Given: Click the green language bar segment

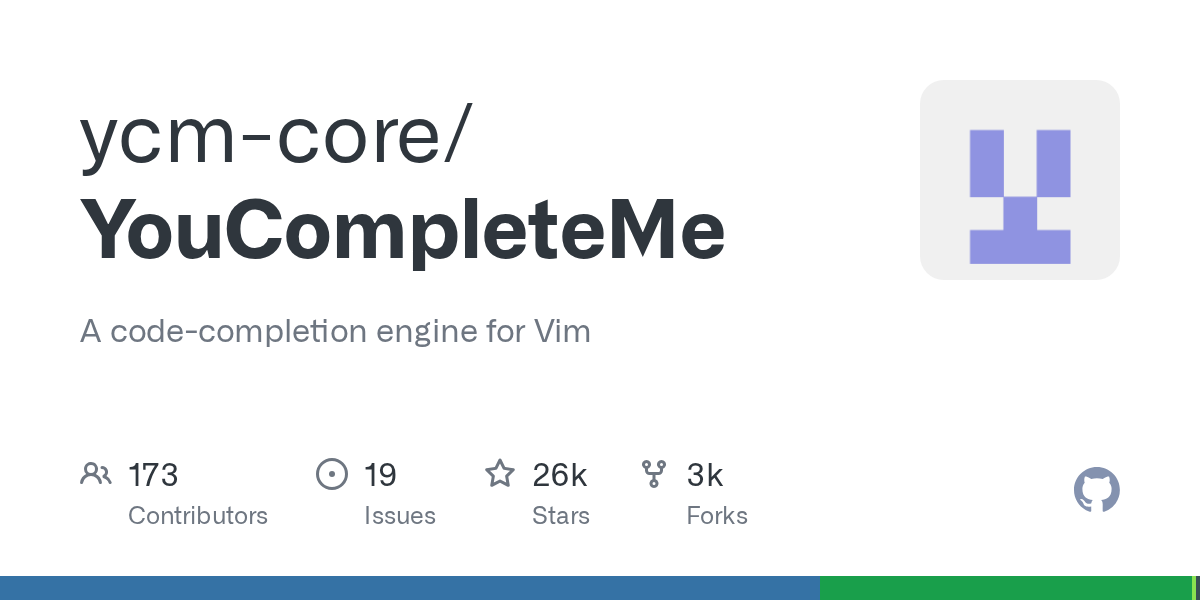Looking at the screenshot, I should pos(1005,588).
